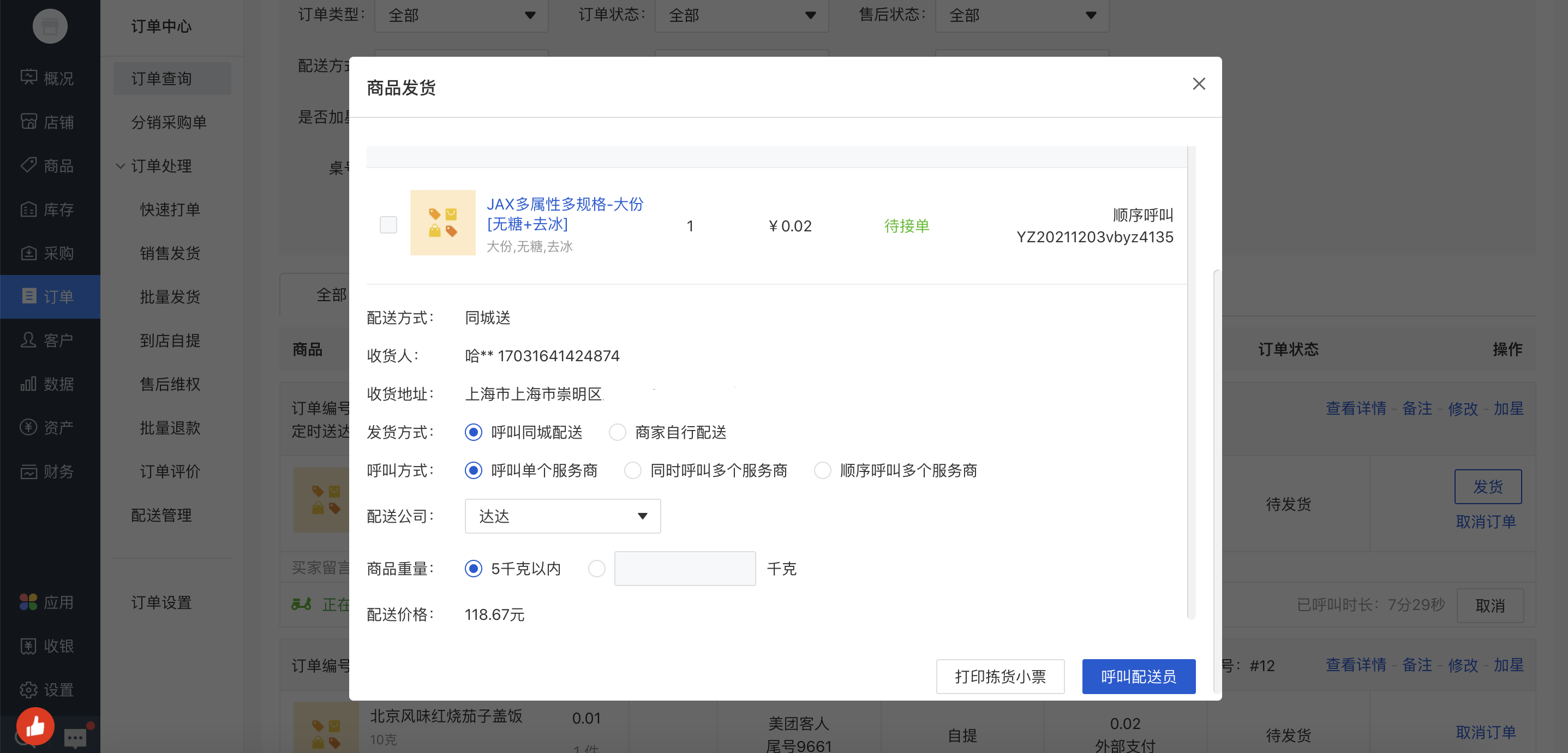
Task: Open 销售发货 in the order menu
Action: [x=170, y=253]
